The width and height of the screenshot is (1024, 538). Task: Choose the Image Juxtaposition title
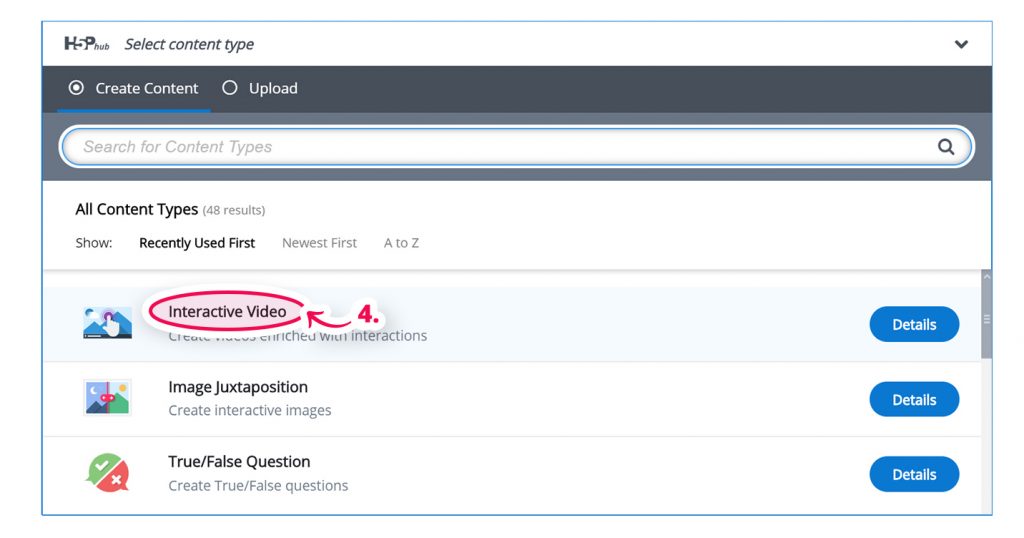click(238, 387)
